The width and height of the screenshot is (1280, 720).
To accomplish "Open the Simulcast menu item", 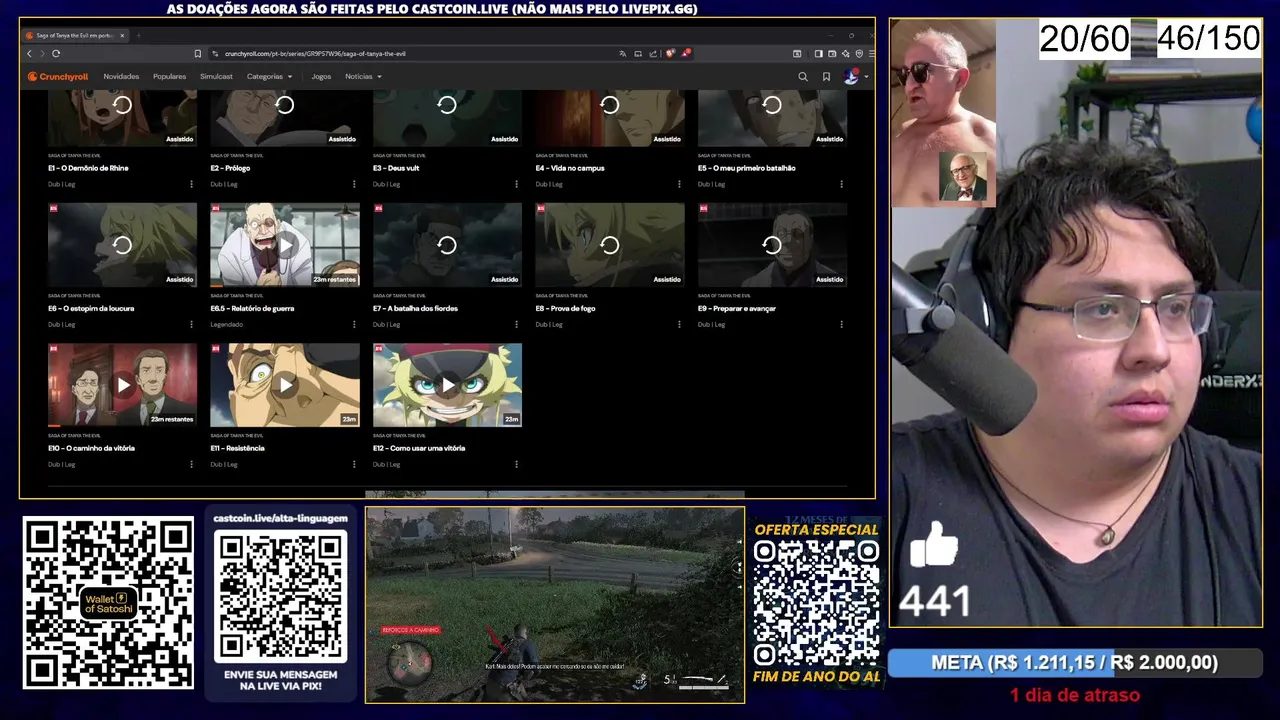I will pos(216,76).
